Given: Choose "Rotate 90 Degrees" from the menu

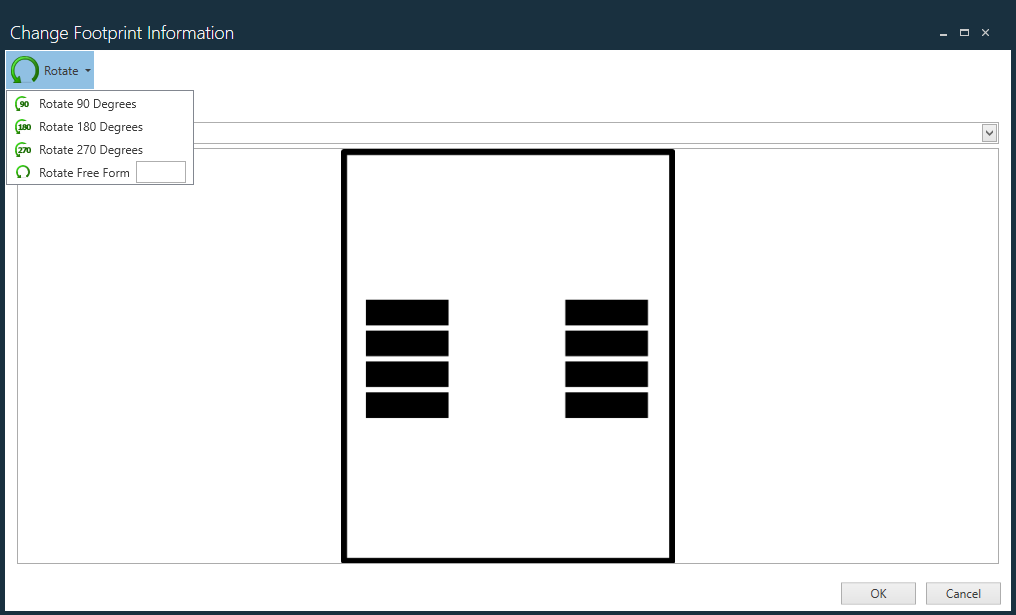Looking at the screenshot, I should tap(85, 103).
